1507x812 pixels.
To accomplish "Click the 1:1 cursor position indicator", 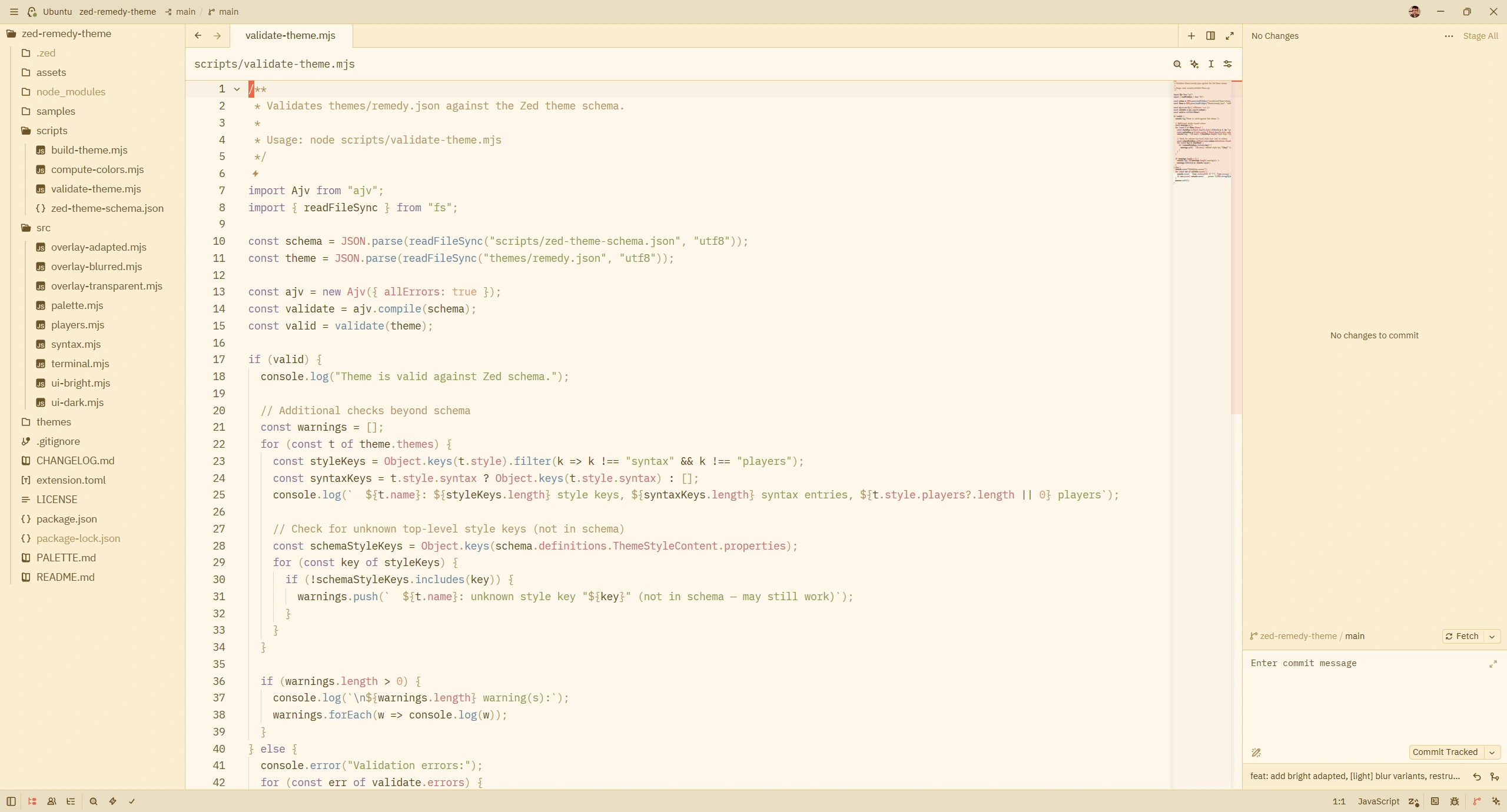I will (x=1339, y=801).
